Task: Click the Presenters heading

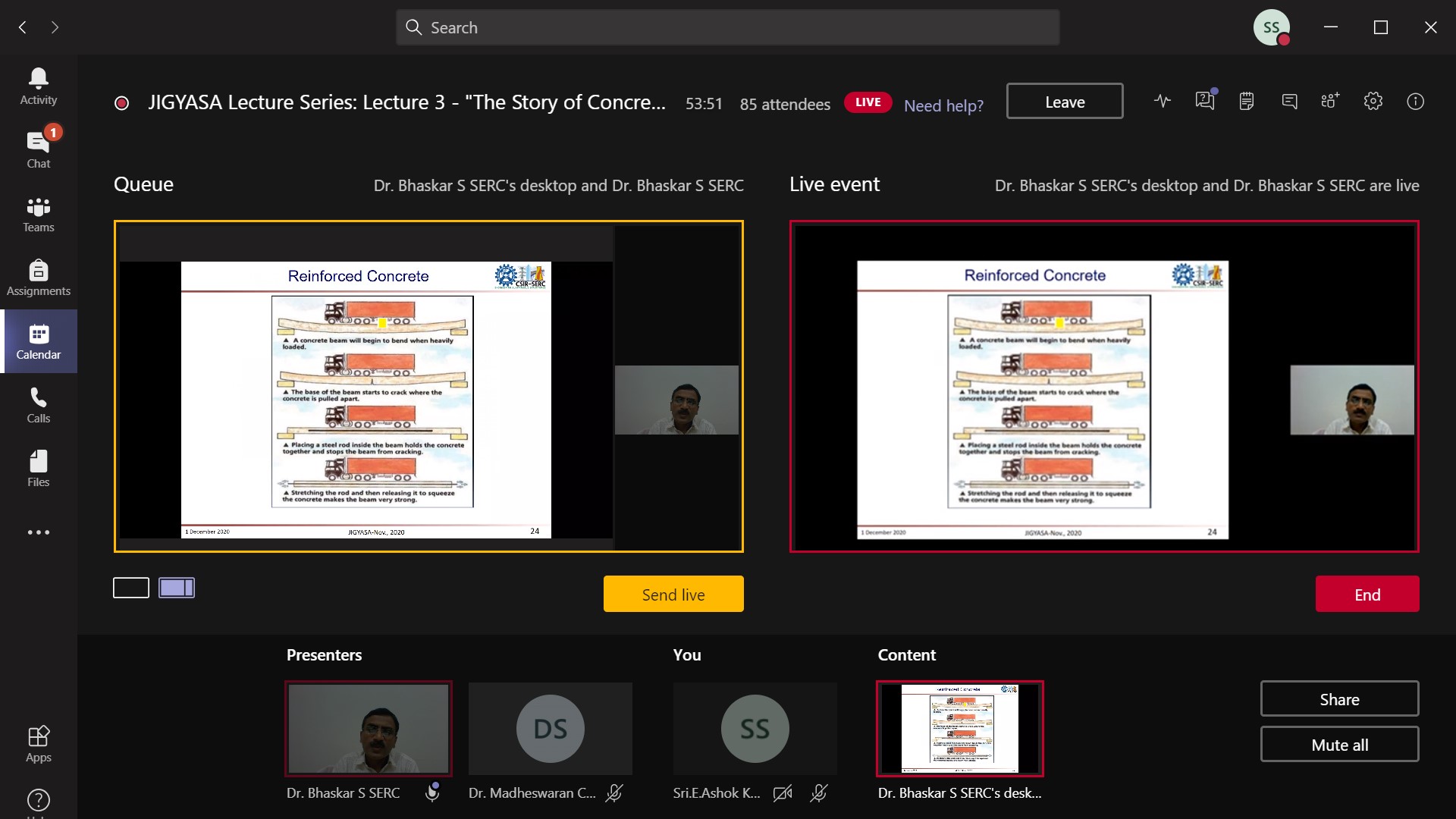Action: [324, 654]
